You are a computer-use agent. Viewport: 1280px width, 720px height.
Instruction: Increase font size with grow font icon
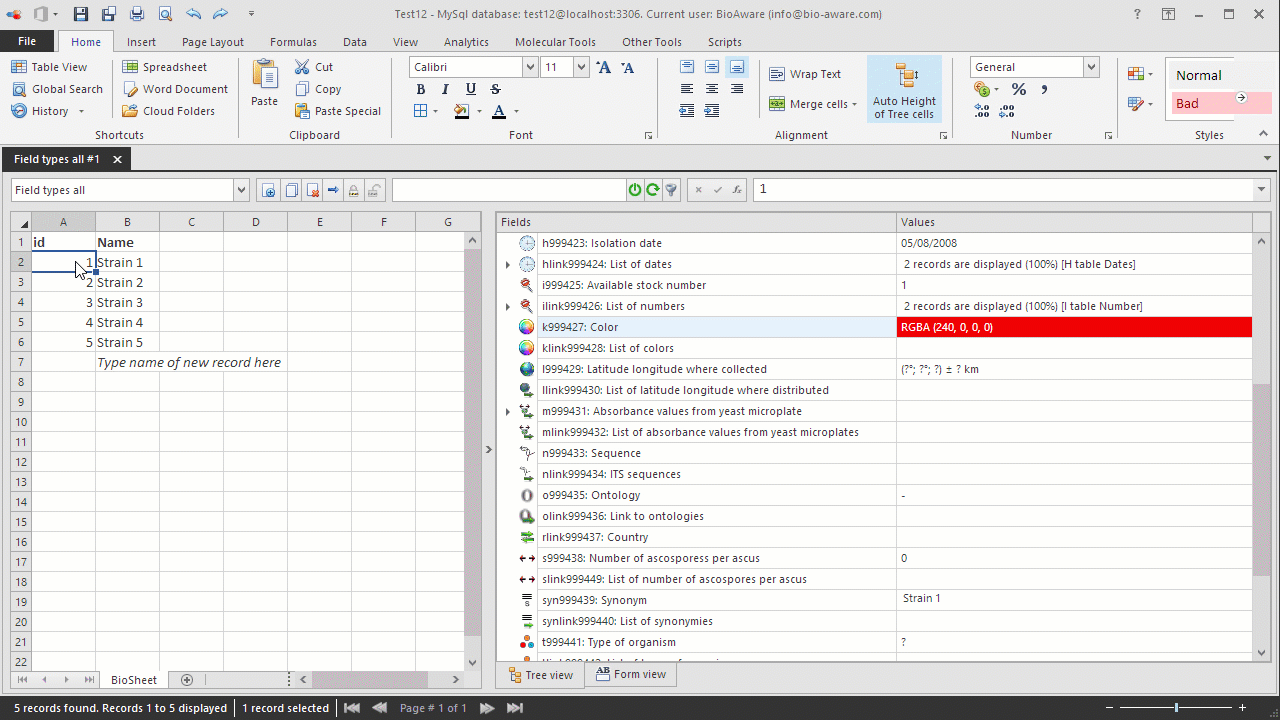[603, 67]
